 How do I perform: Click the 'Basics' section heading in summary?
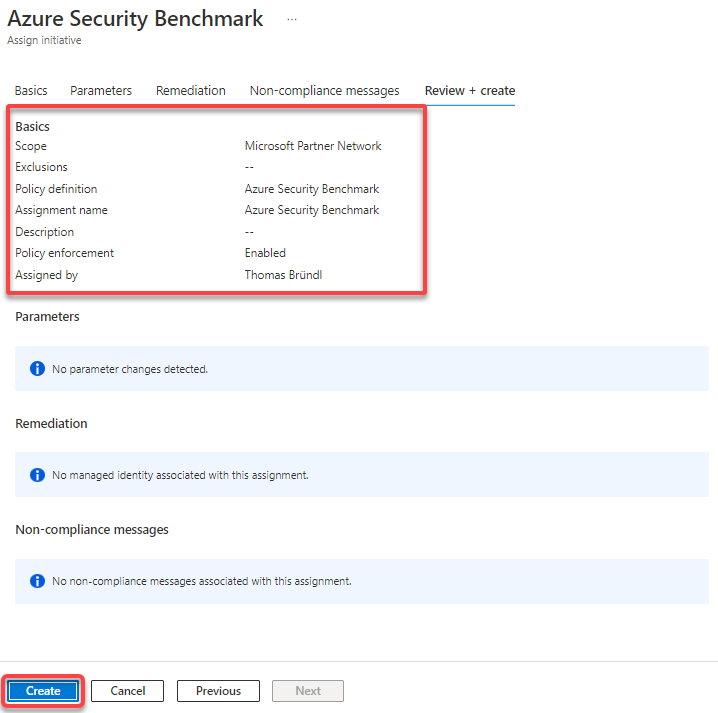[x=32, y=126]
